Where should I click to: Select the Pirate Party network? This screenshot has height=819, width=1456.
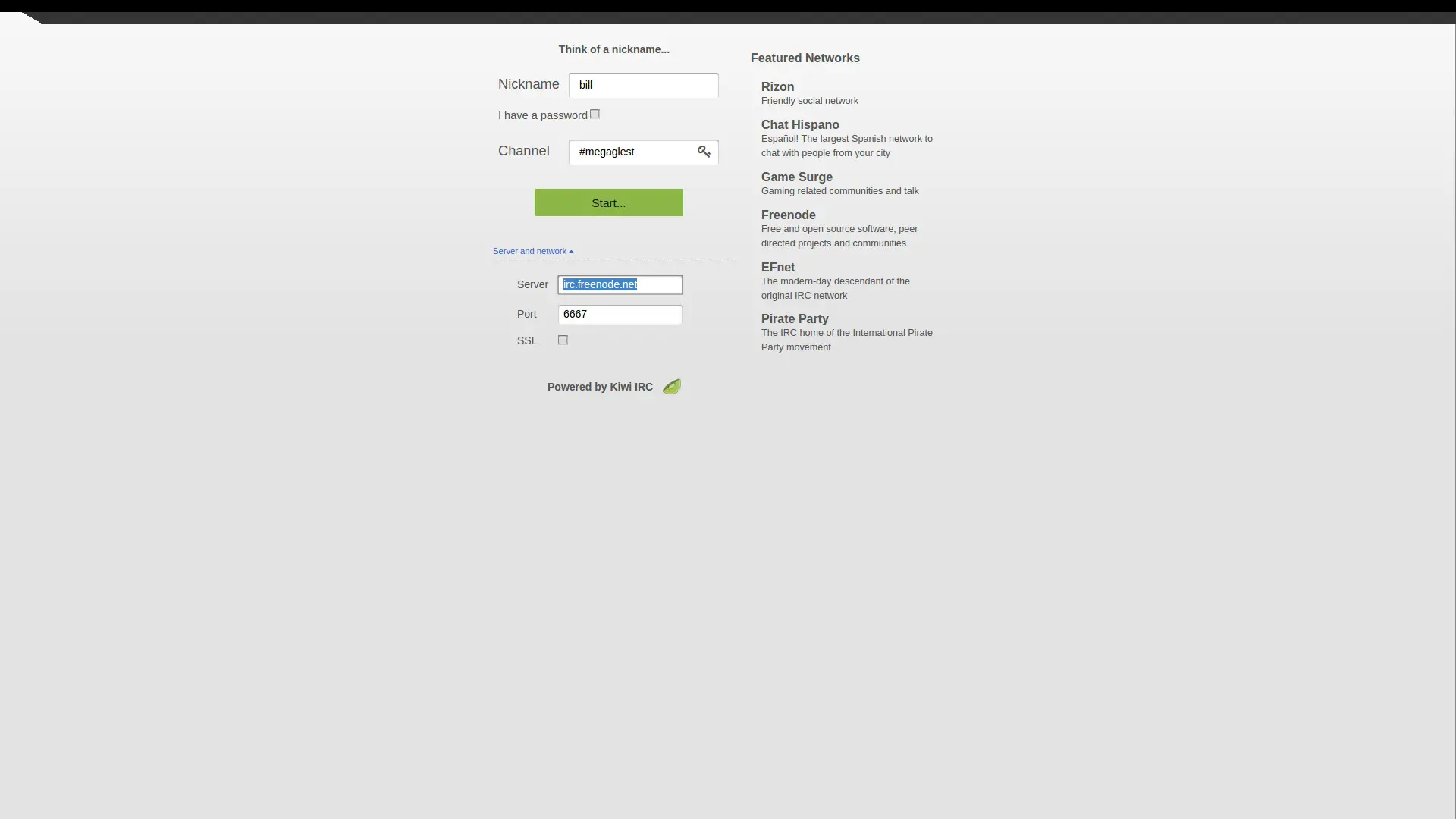795,319
